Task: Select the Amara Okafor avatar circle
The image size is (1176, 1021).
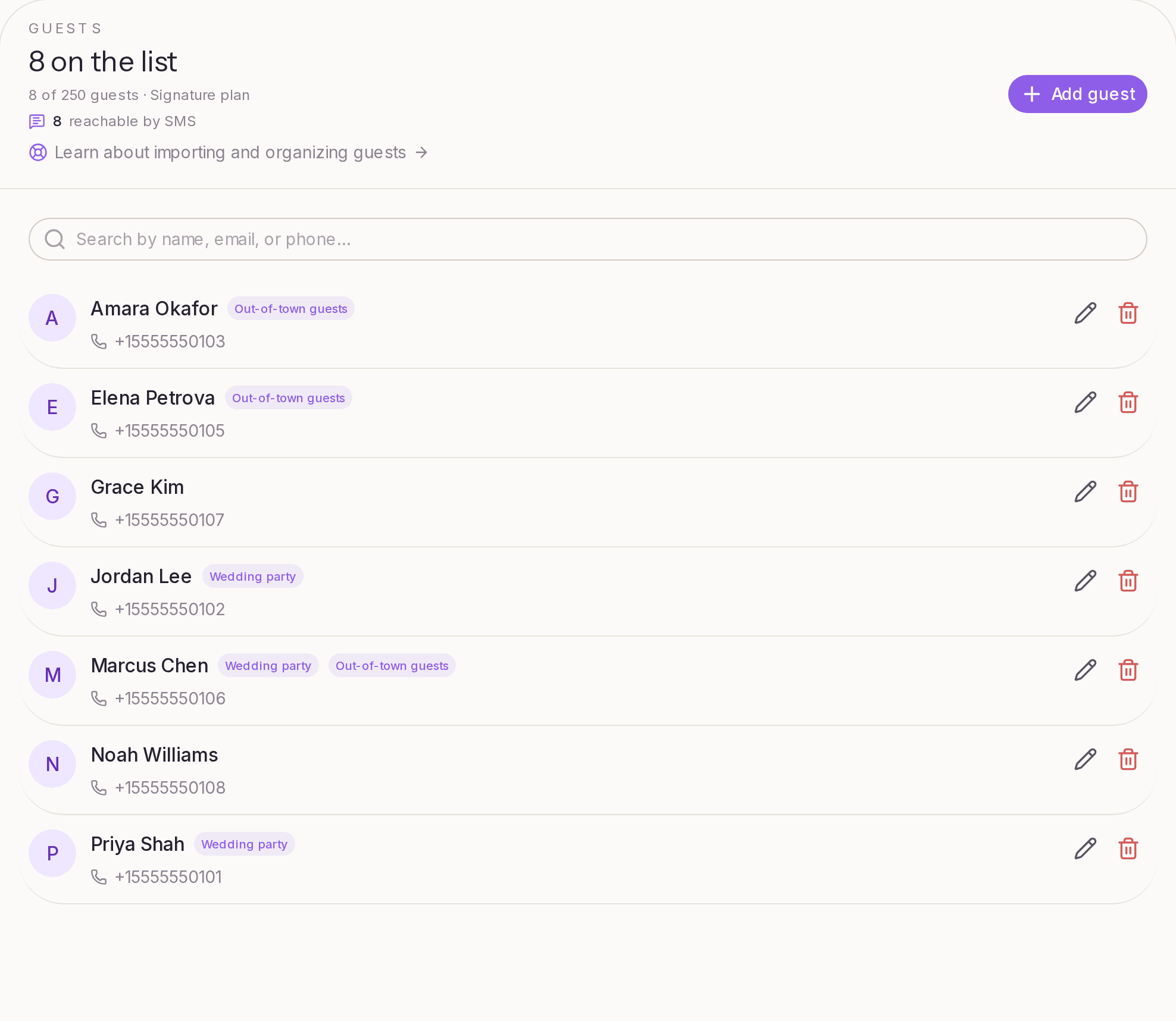Action: (52, 318)
